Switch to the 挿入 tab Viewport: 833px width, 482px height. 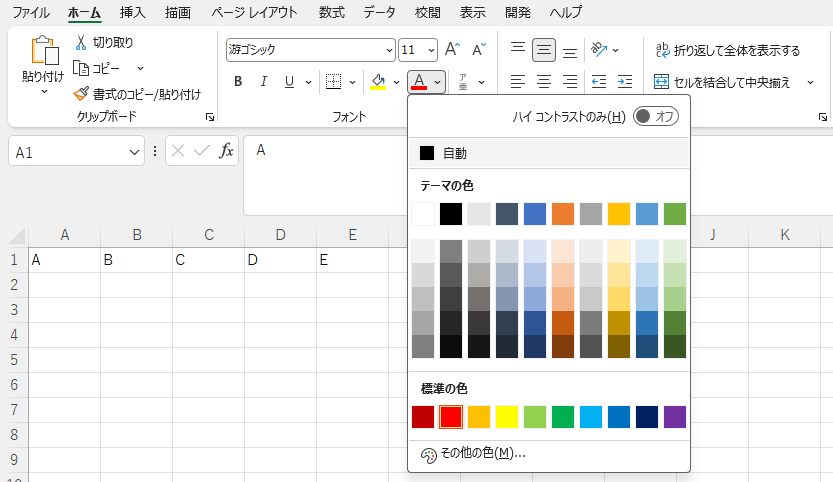pyautogui.click(x=132, y=12)
